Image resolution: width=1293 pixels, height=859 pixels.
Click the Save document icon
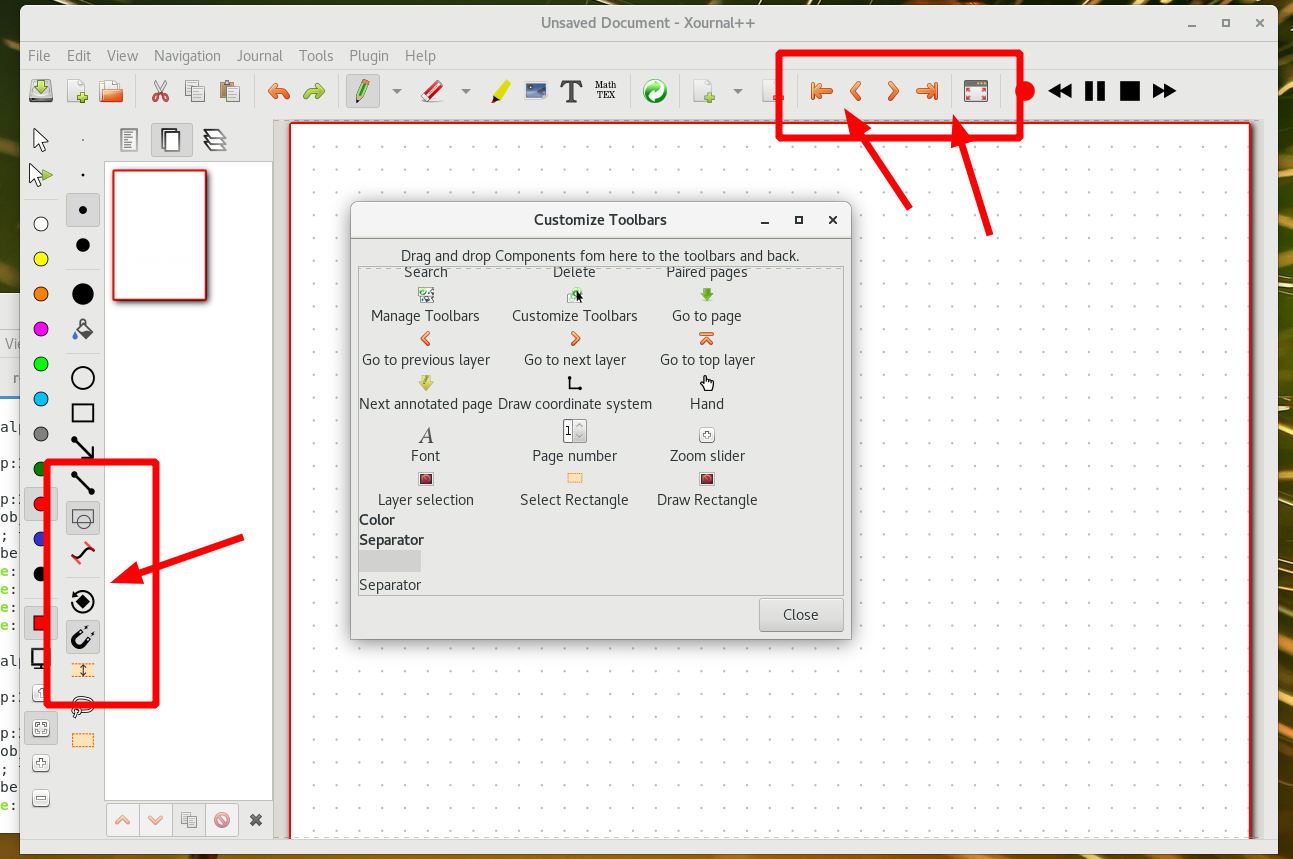40,91
